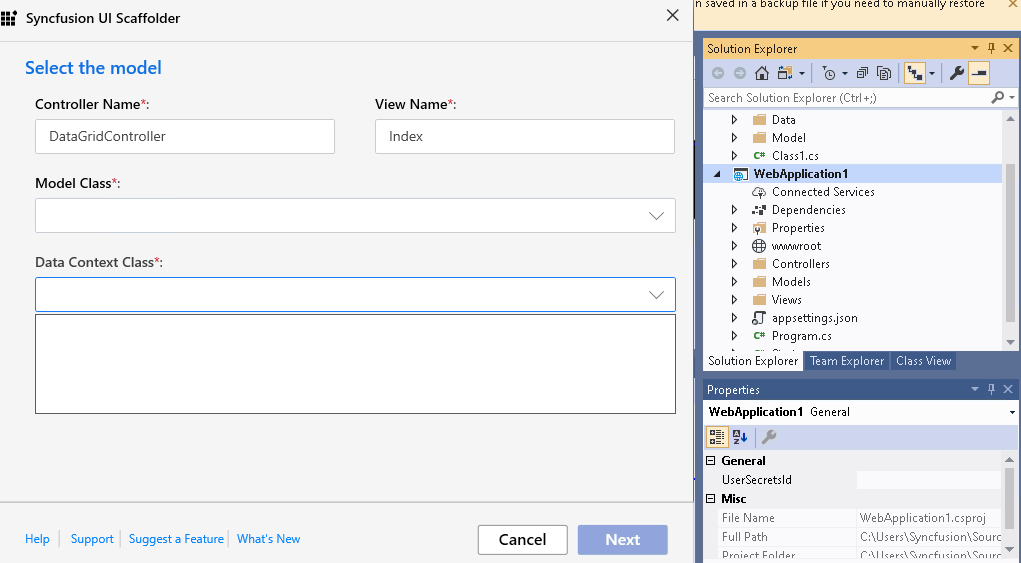
Task: Open Properties via the wrench icon in Solution Explorer
Action: click(x=956, y=73)
